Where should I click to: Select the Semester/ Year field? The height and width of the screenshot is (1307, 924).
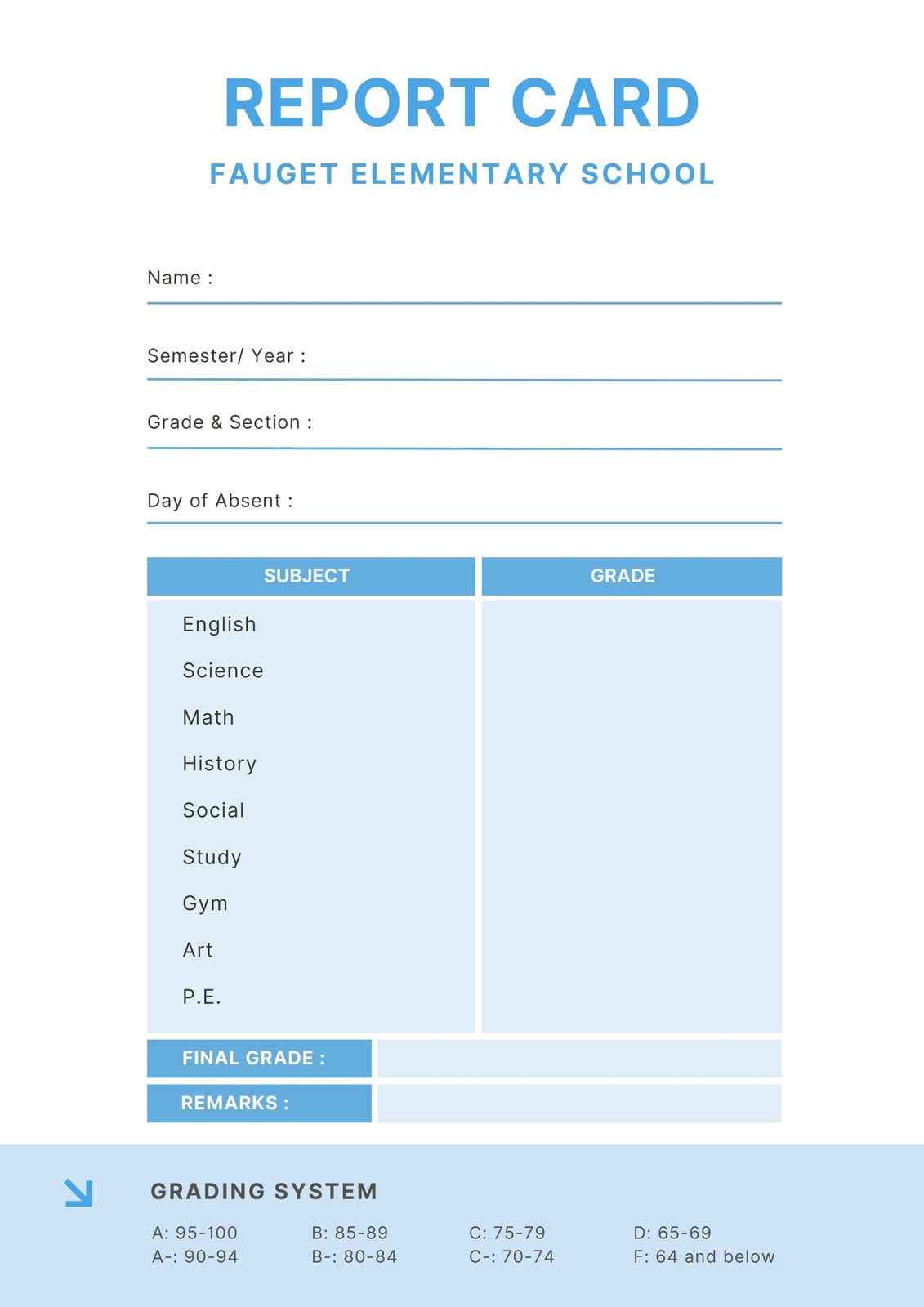tap(464, 364)
